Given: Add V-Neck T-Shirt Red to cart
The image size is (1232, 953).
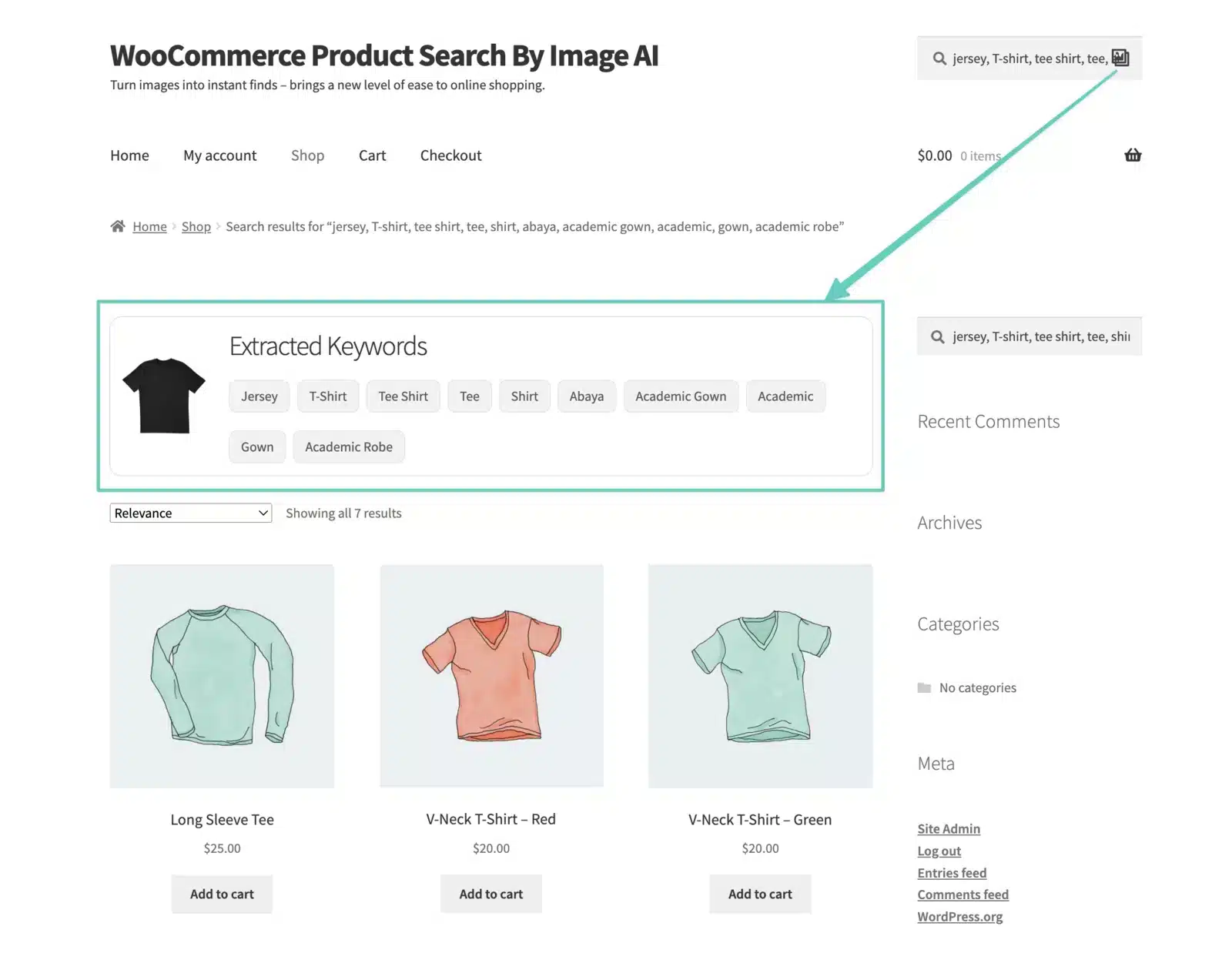Looking at the screenshot, I should pos(491,894).
